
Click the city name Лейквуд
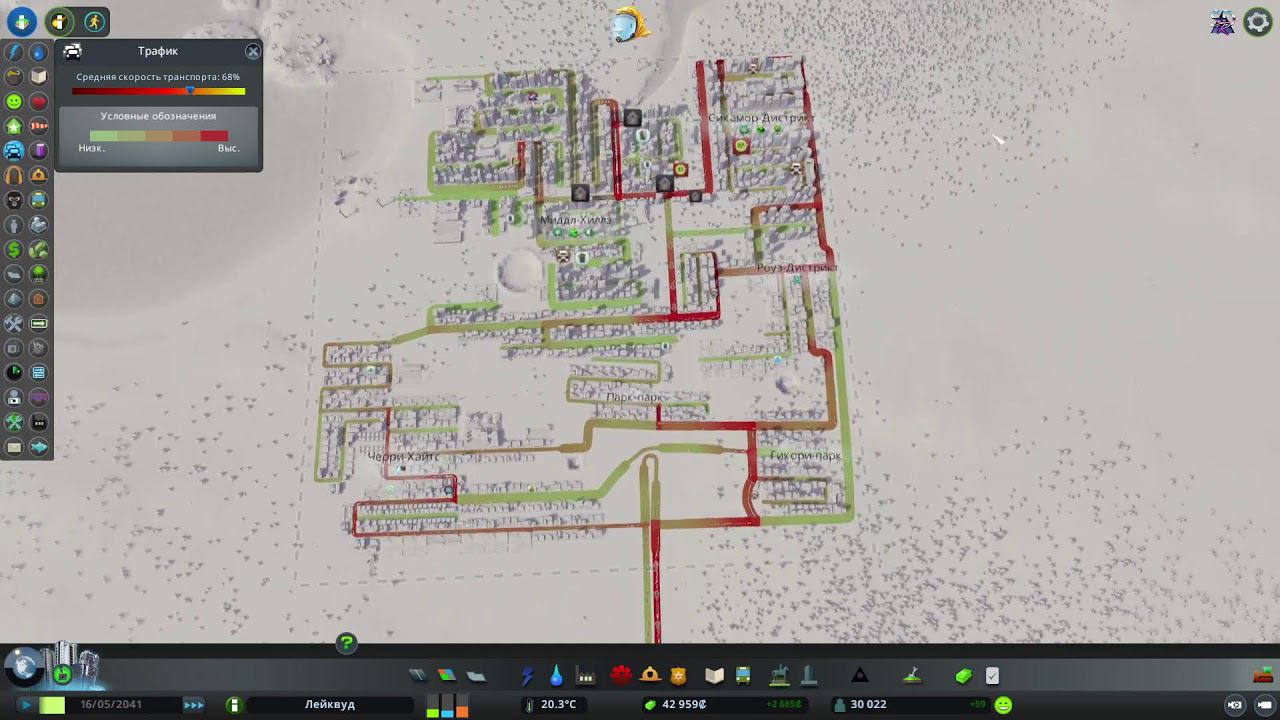pos(330,705)
